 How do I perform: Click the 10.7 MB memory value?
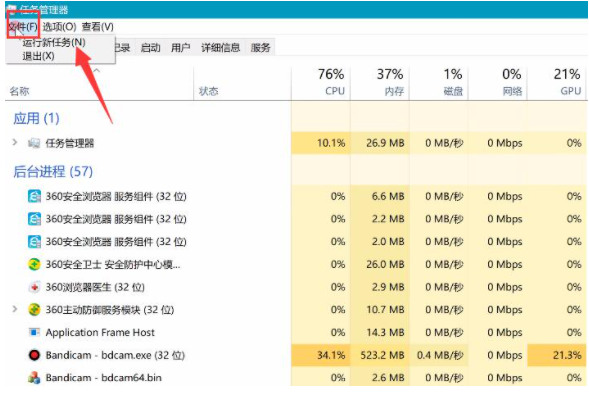pyautogui.click(x=385, y=310)
